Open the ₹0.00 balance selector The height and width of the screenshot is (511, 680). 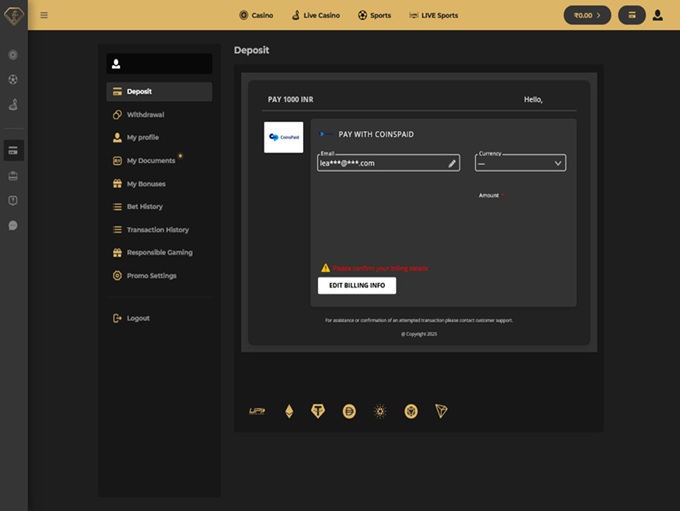coord(587,15)
